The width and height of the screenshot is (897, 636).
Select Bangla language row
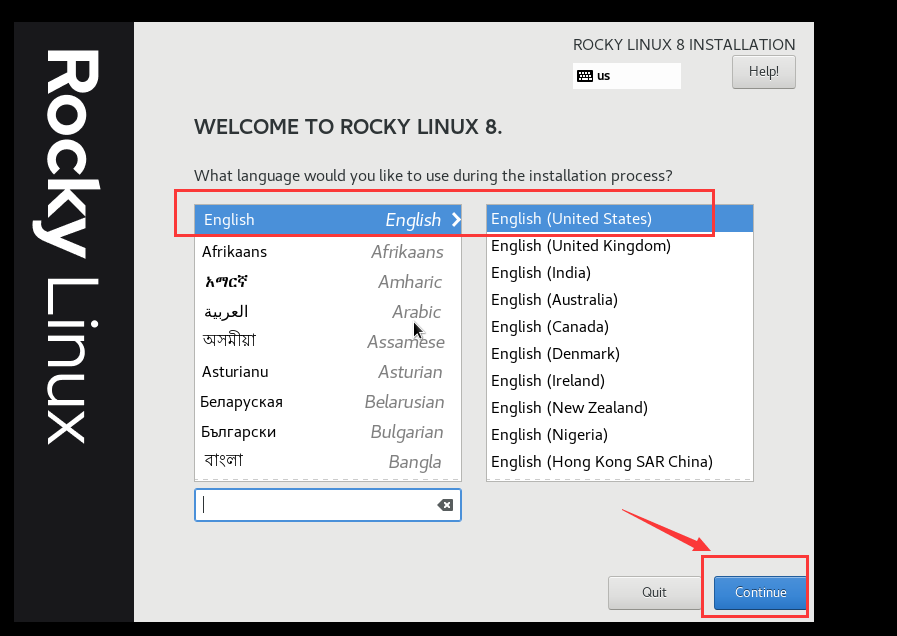tap(328, 462)
